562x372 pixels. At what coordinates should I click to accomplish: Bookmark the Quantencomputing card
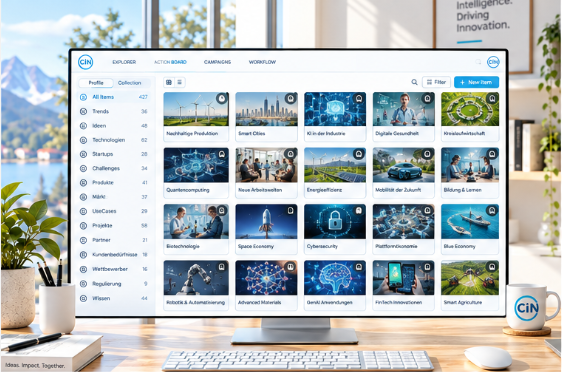point(222,154)
